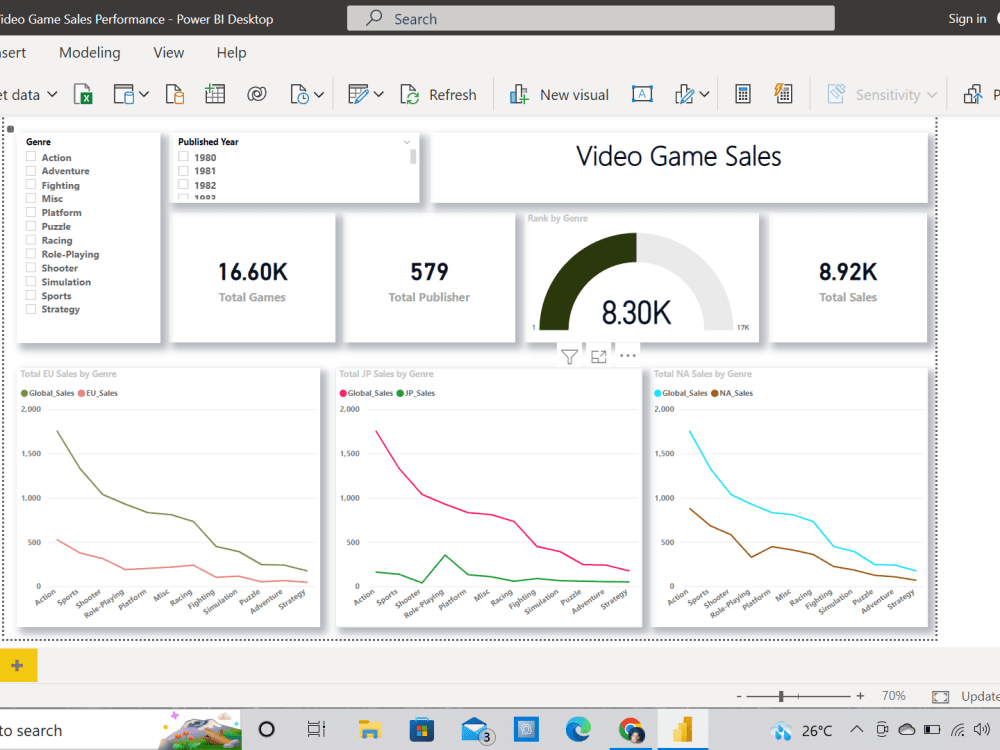Click the Refresh button
This screenshot has width=1000, height=750.
click(438, 94)
